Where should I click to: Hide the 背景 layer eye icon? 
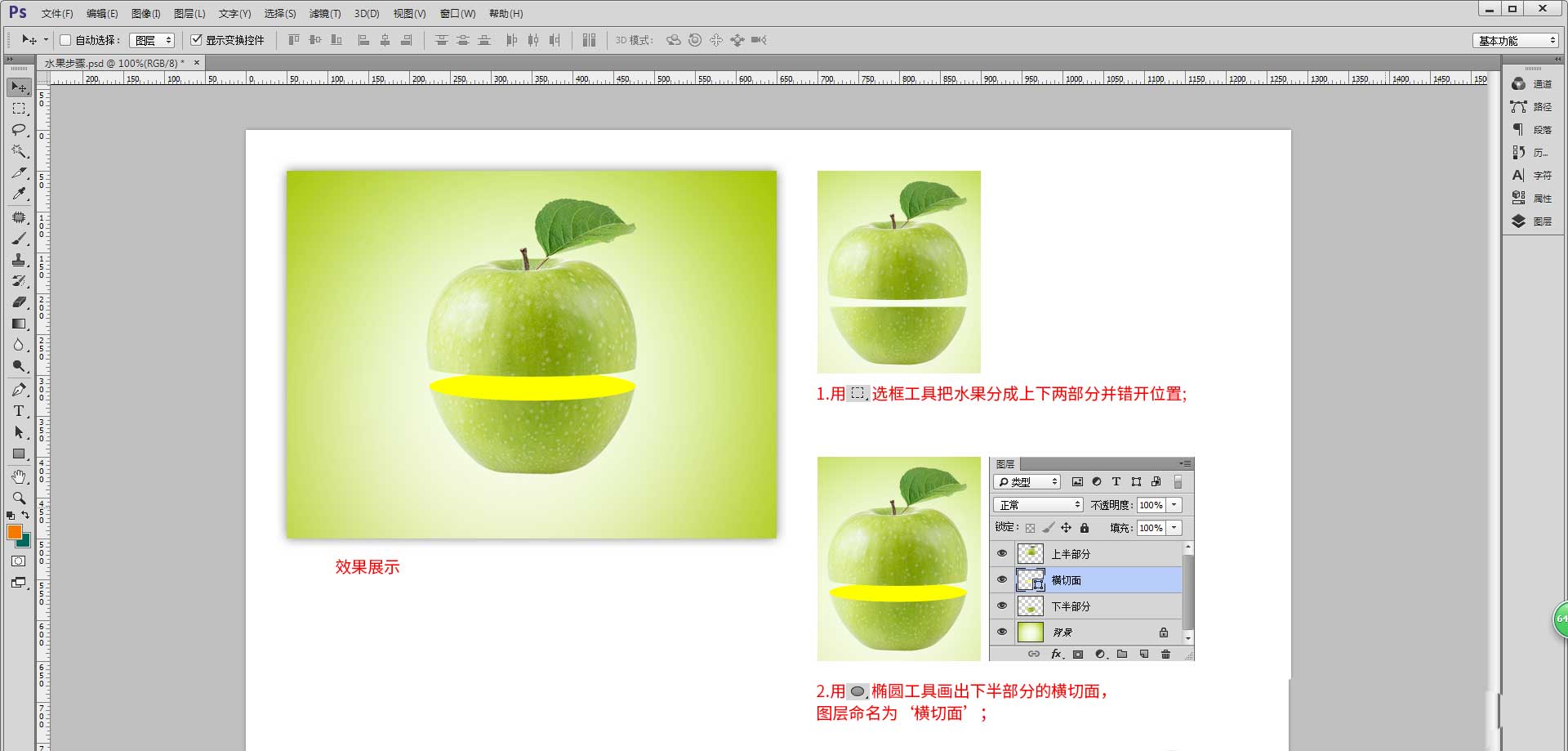pyautogui.click(x=1002, y=632)
